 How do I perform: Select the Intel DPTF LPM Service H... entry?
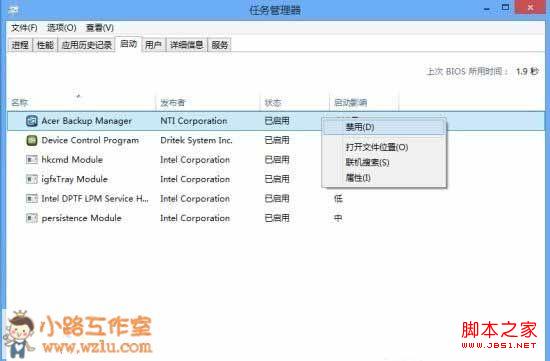(95, 199)
